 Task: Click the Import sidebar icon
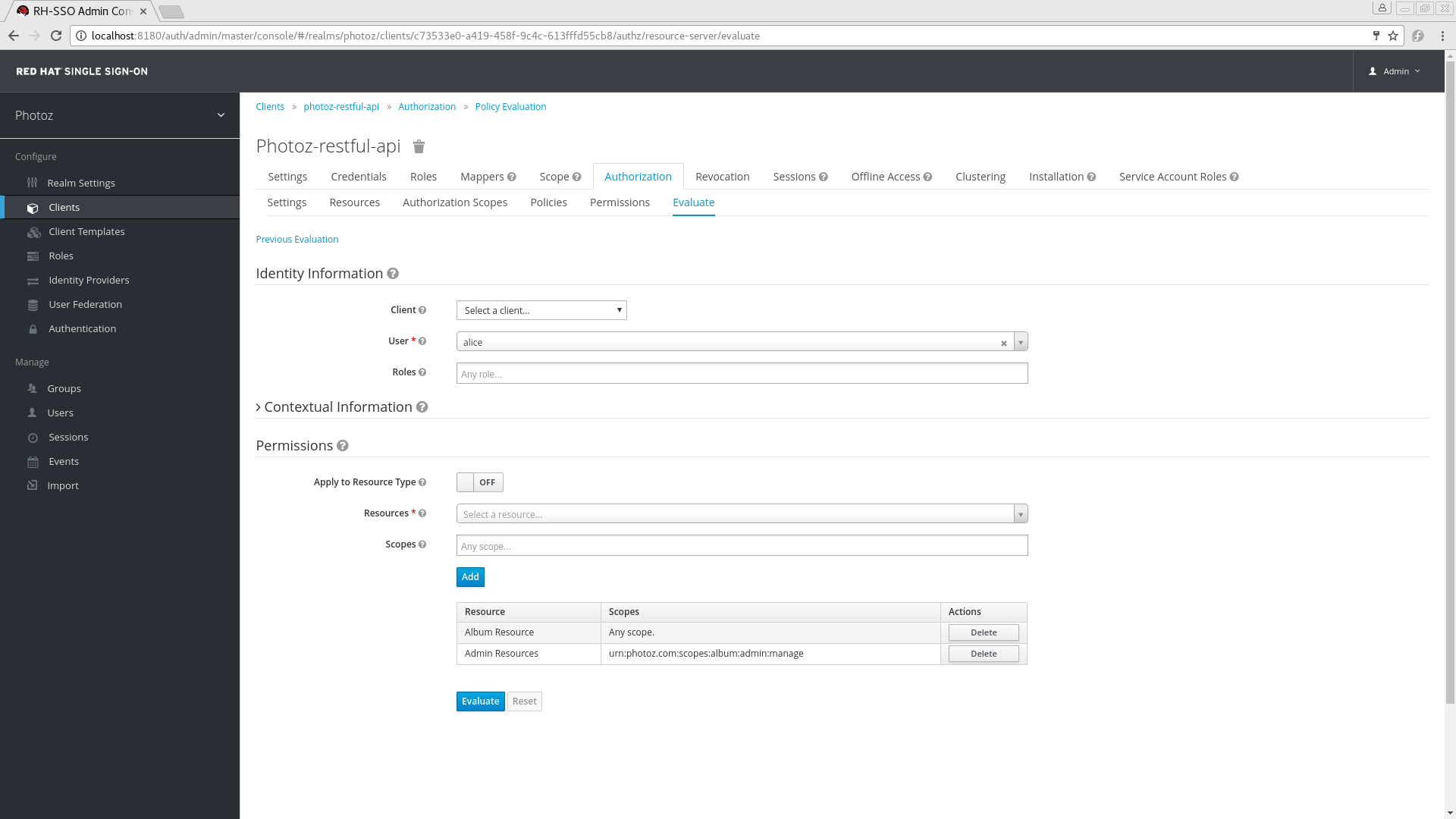33,486
